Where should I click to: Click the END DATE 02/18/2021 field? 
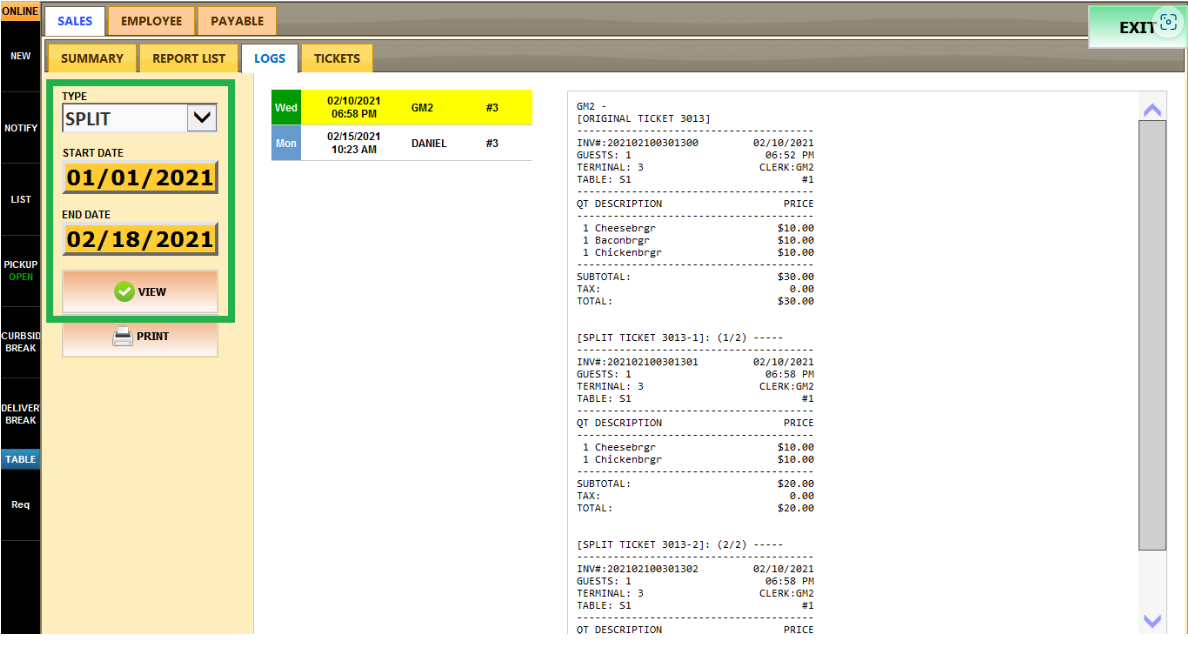140,239
